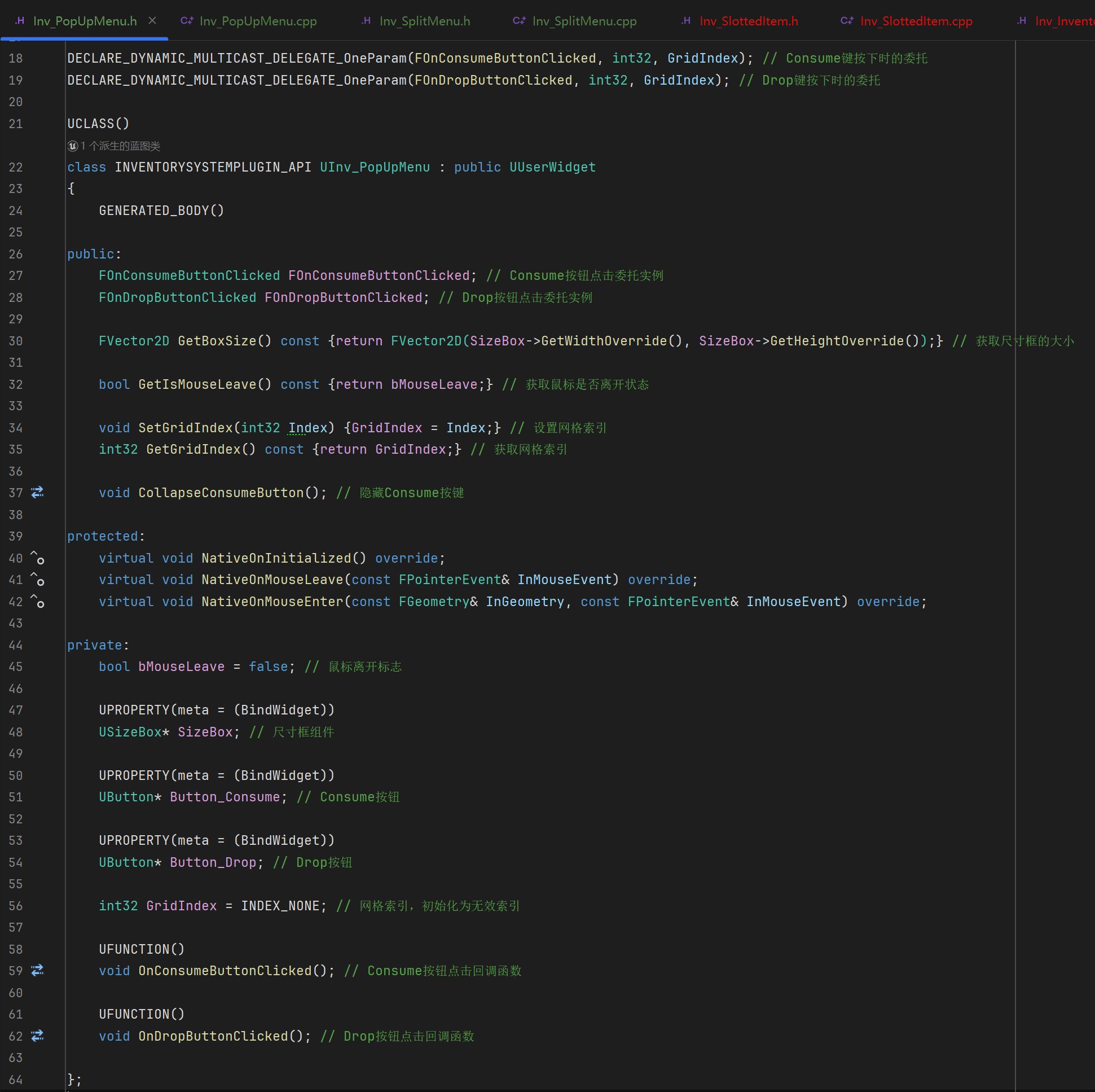The image size is (1095, 1092).
Task: Click line number 30 in the gutter
Action: coord(16,341)
